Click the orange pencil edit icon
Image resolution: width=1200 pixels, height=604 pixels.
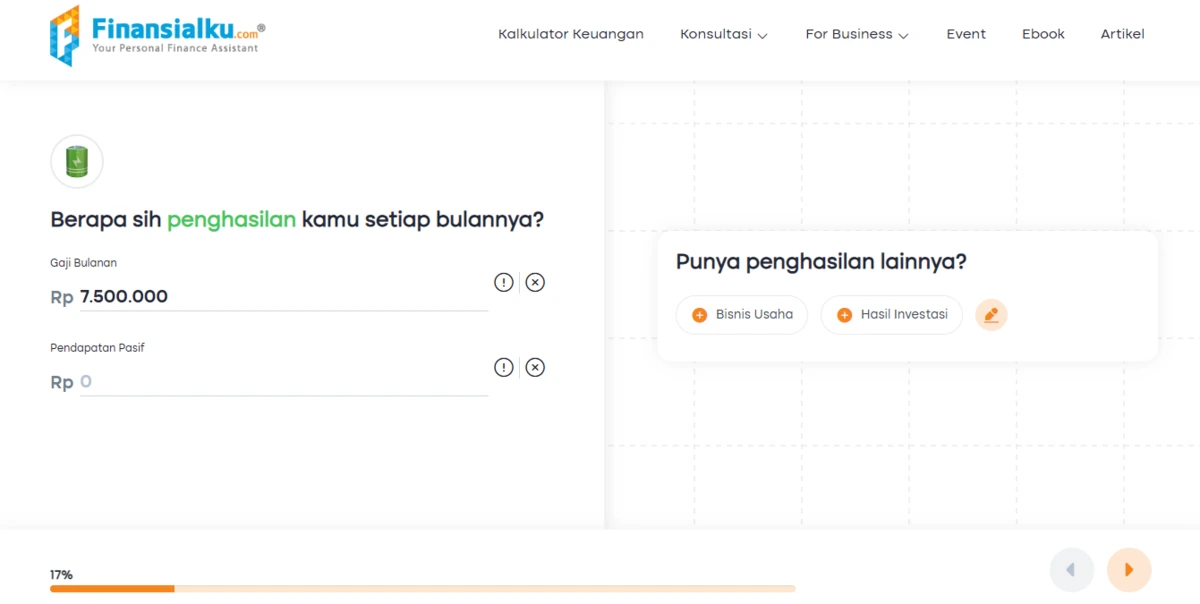[x=991, y=315]
